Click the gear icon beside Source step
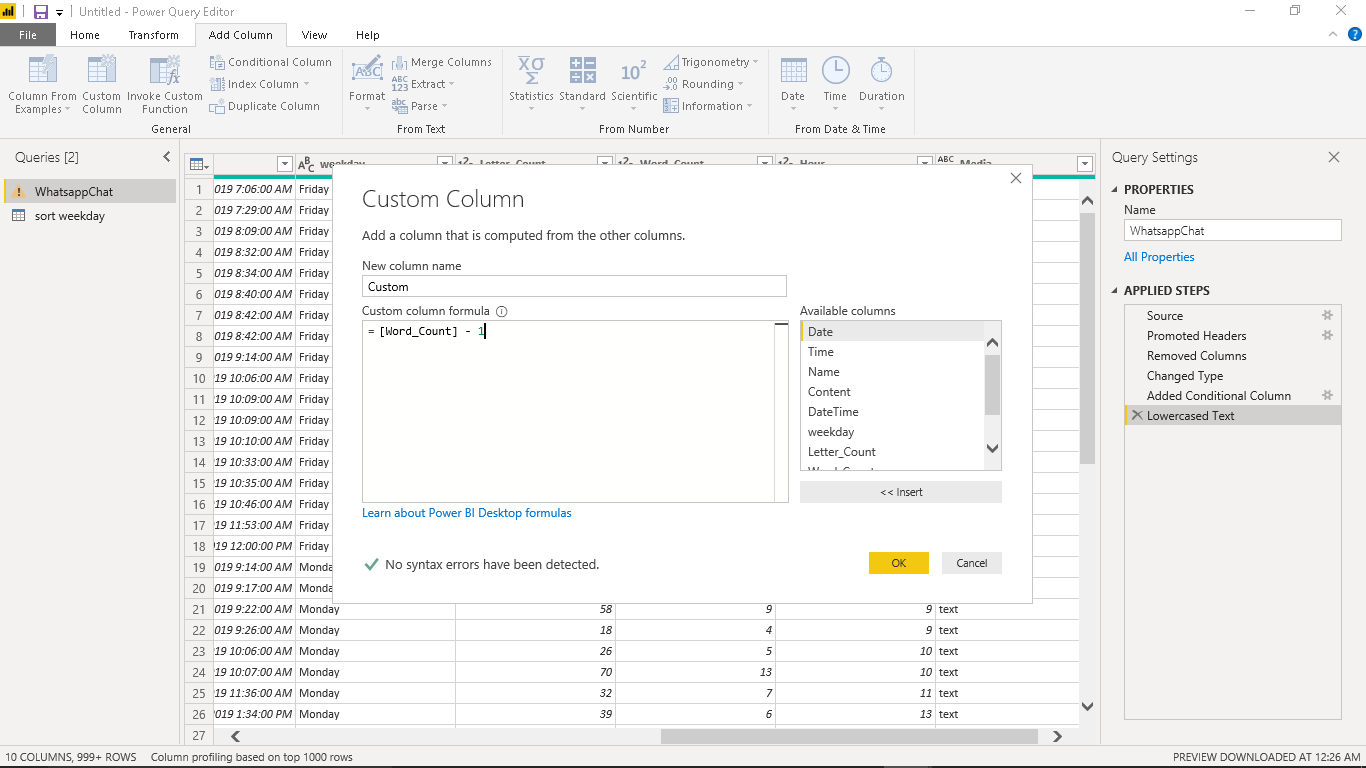Viewport: 1366px width, 768px height. (1327, 315)
